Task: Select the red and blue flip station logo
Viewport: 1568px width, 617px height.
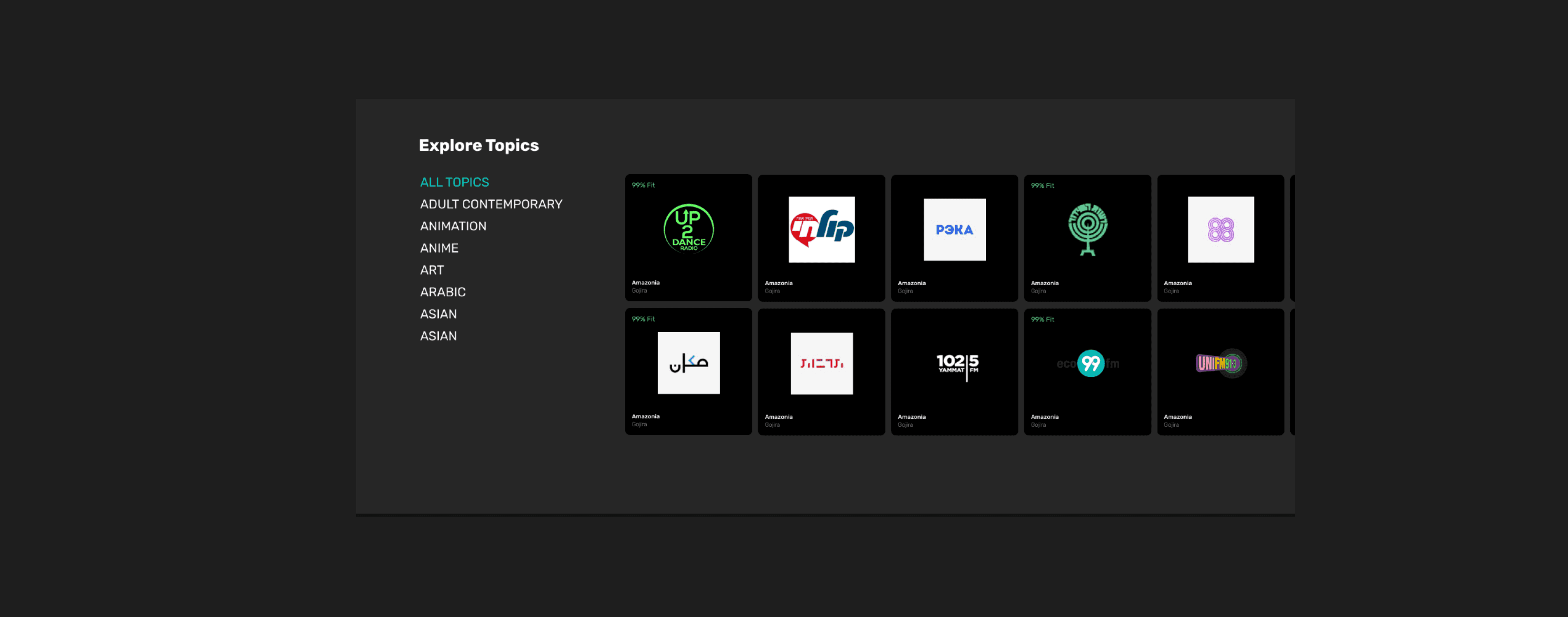Action: [822, 230]
